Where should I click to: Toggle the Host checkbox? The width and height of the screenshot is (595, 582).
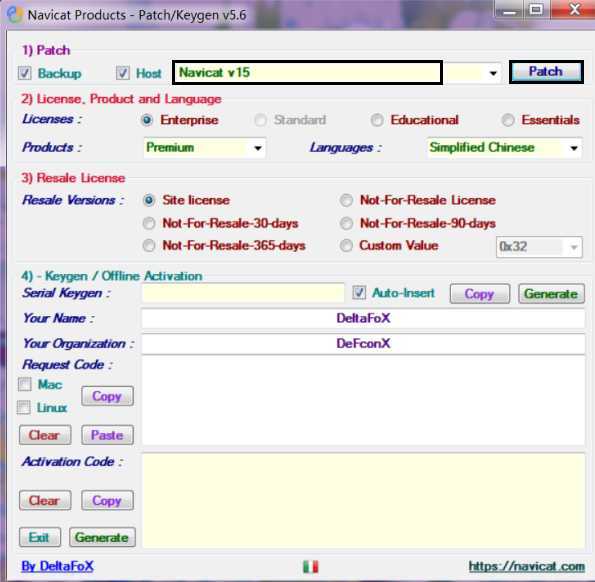(123, 73)
